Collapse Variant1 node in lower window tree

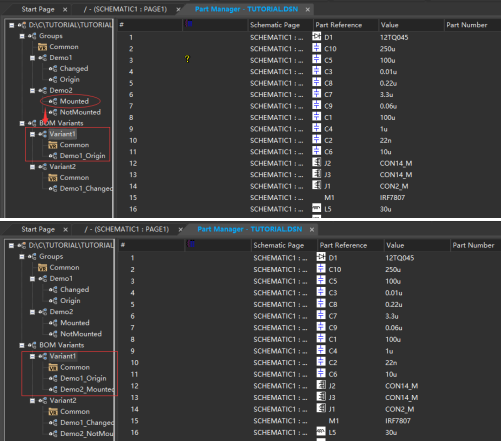pos(32,356)
